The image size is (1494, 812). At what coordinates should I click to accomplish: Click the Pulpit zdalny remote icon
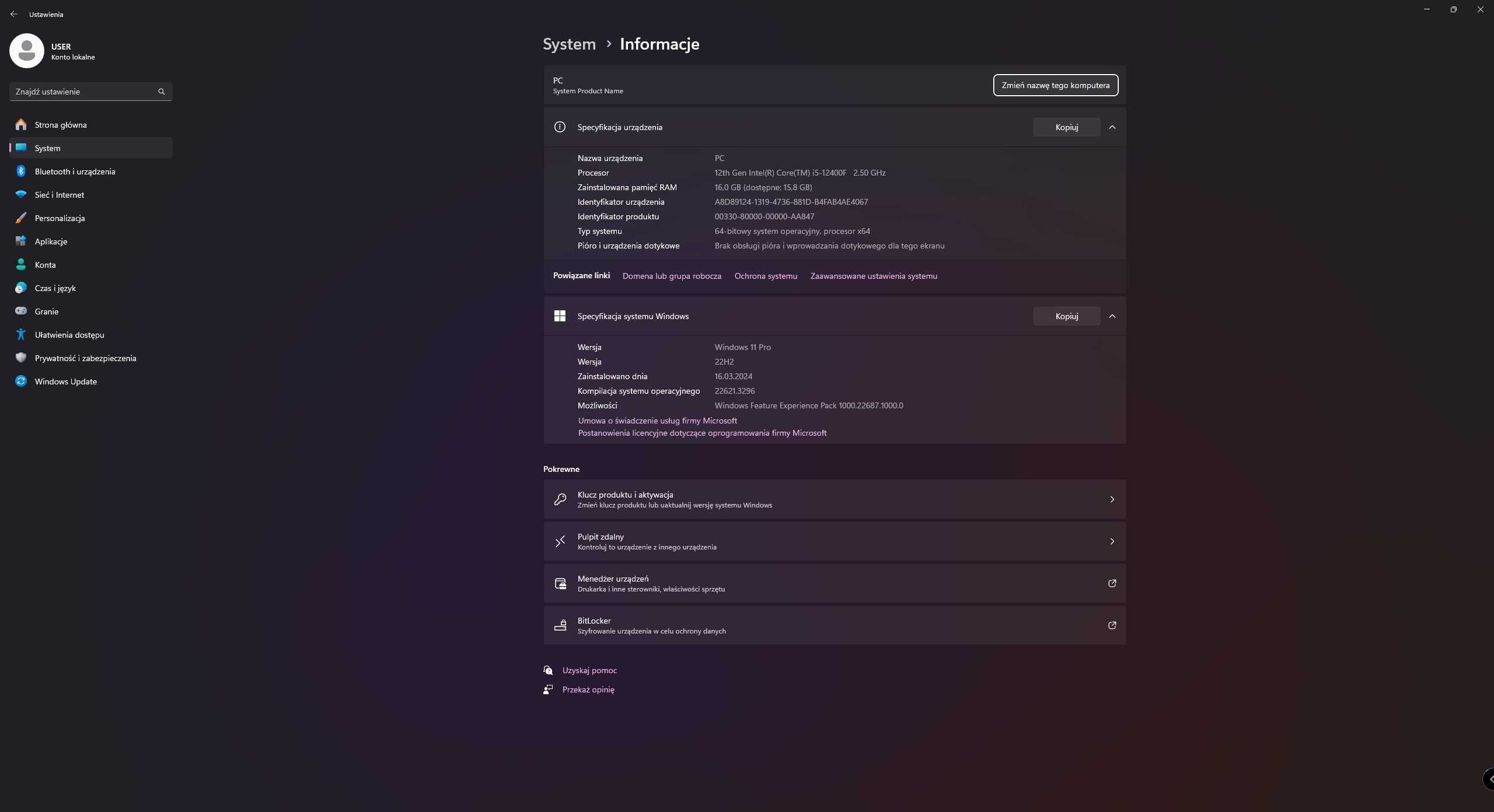coord(560,541)
